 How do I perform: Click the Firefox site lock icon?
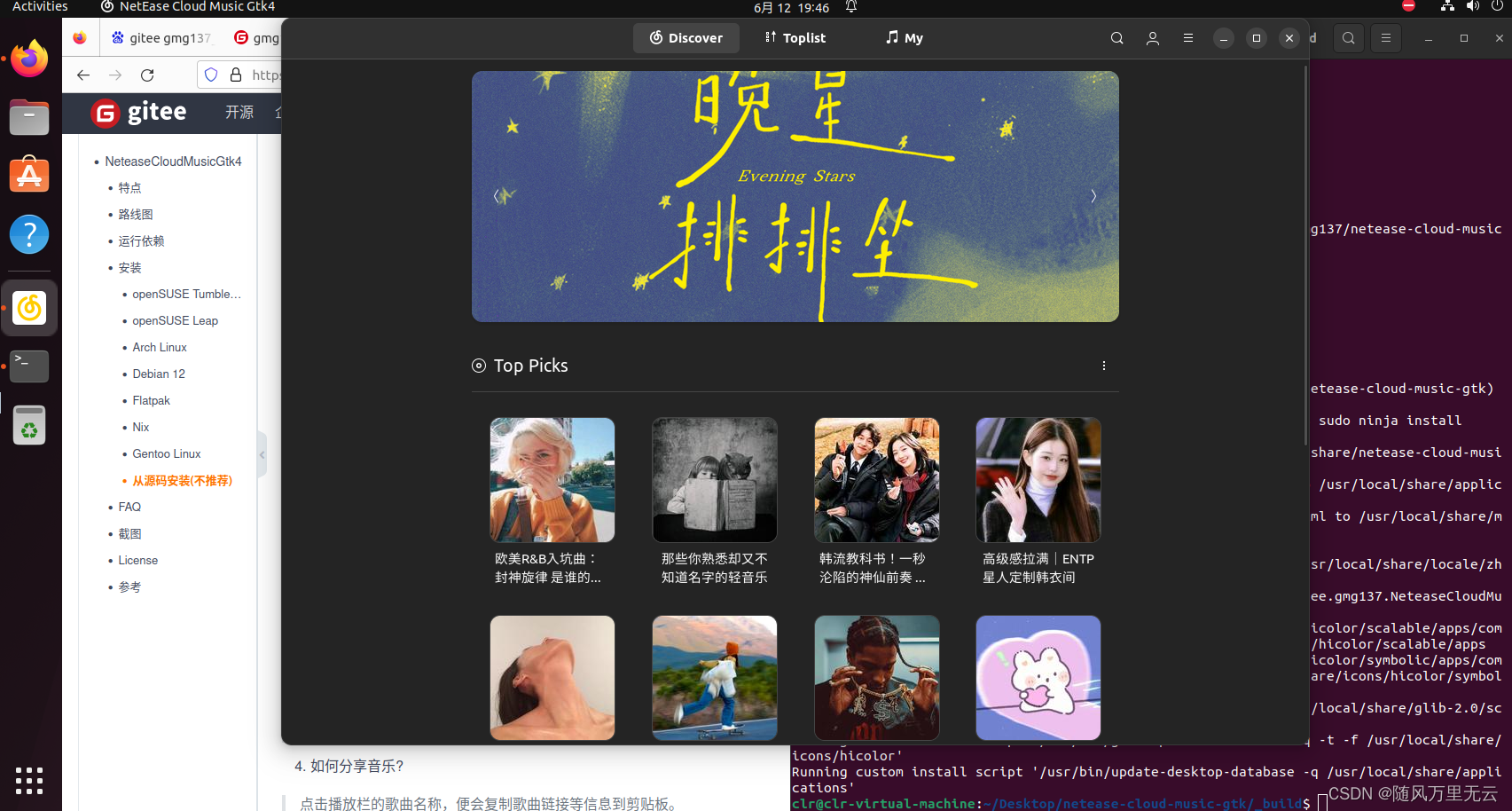coord(236,75)
